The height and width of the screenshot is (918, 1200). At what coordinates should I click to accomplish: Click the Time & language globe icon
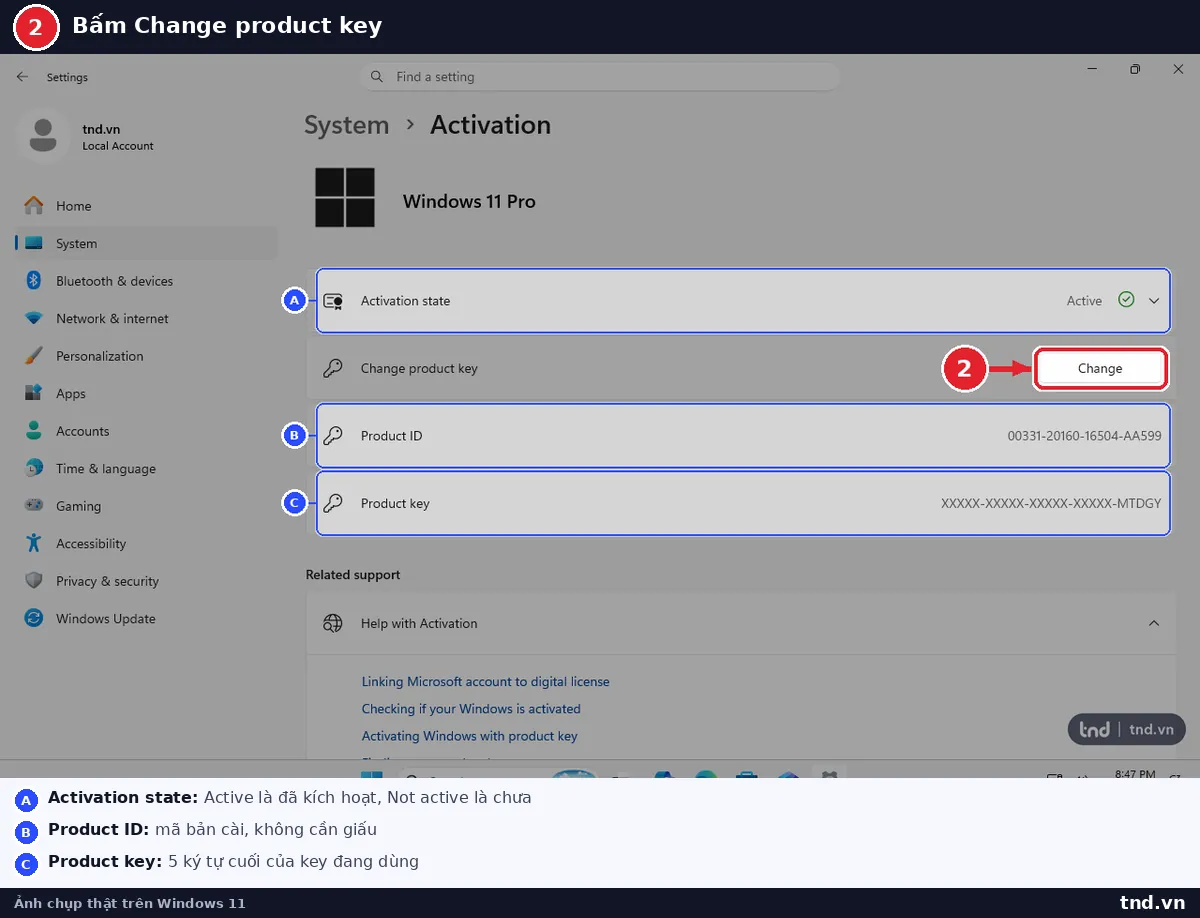pos(34,468)
